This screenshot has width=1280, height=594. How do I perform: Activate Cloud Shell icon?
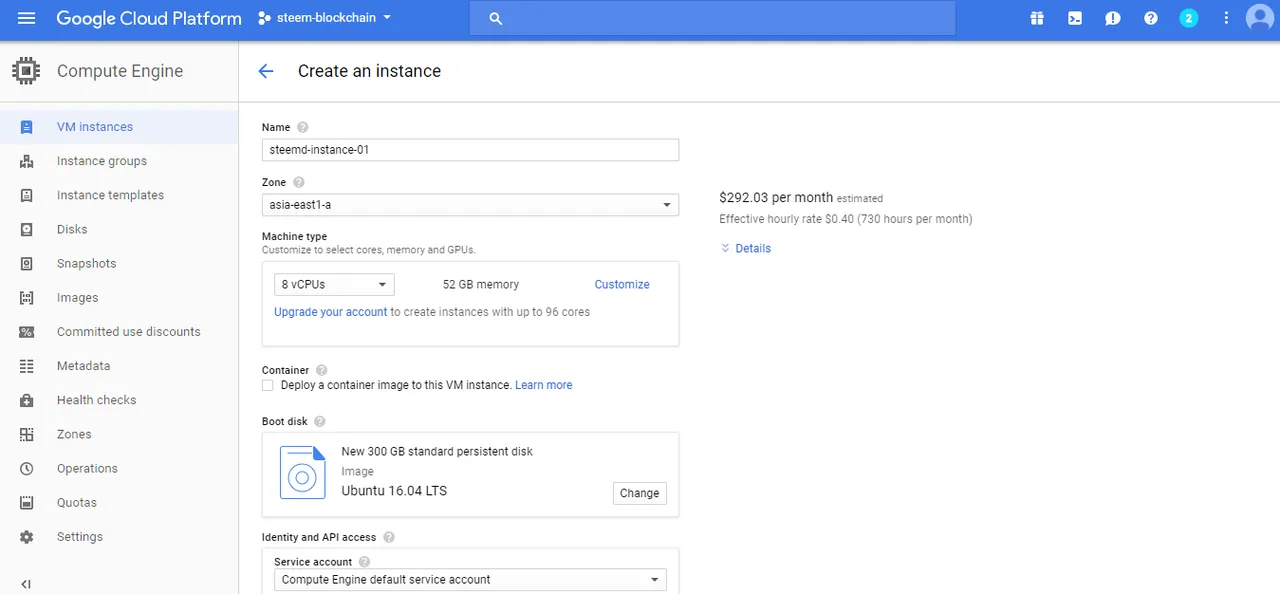pyautogui.click(x=1075, y=18)
